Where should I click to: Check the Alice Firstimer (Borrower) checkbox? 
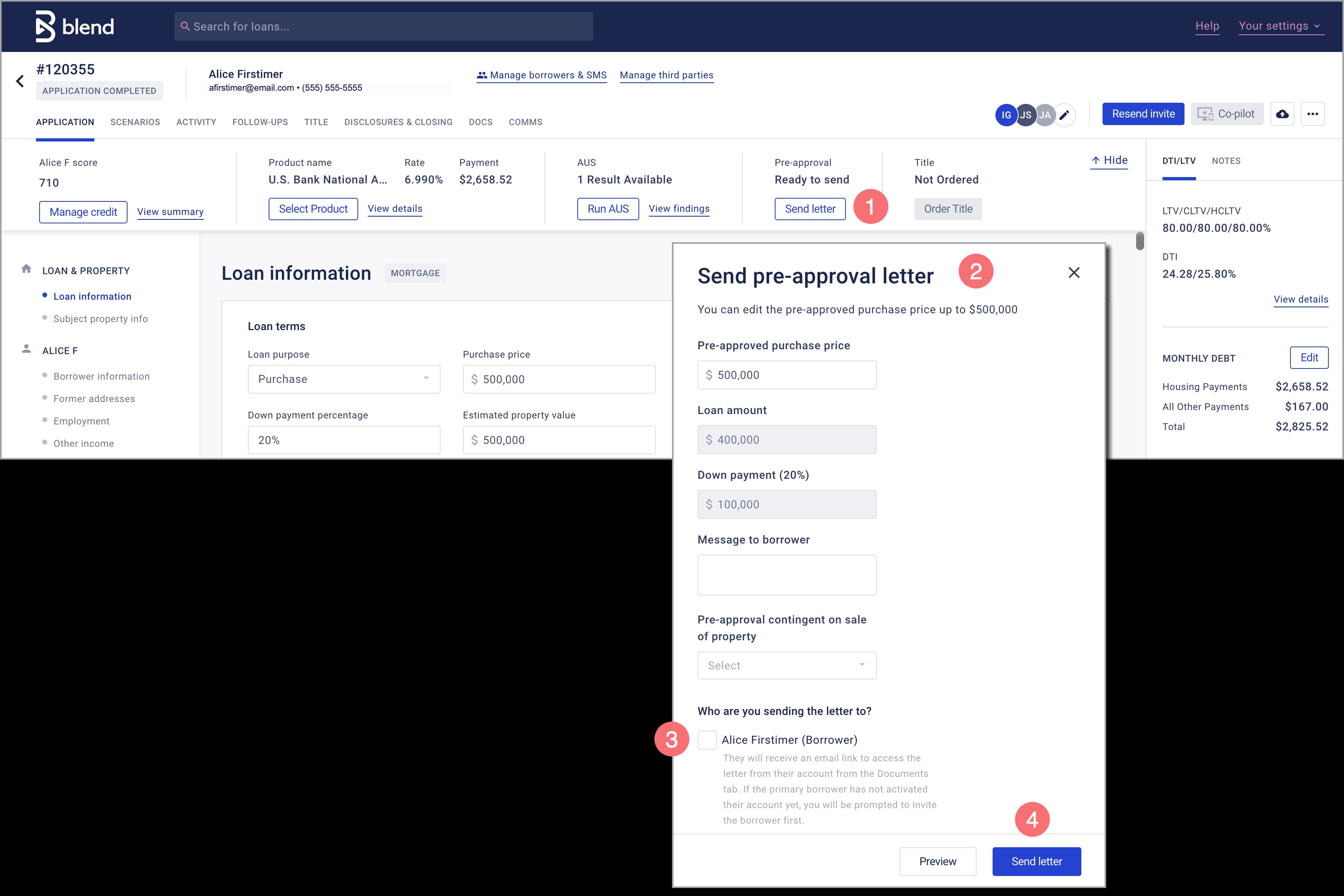coord(707,739)
